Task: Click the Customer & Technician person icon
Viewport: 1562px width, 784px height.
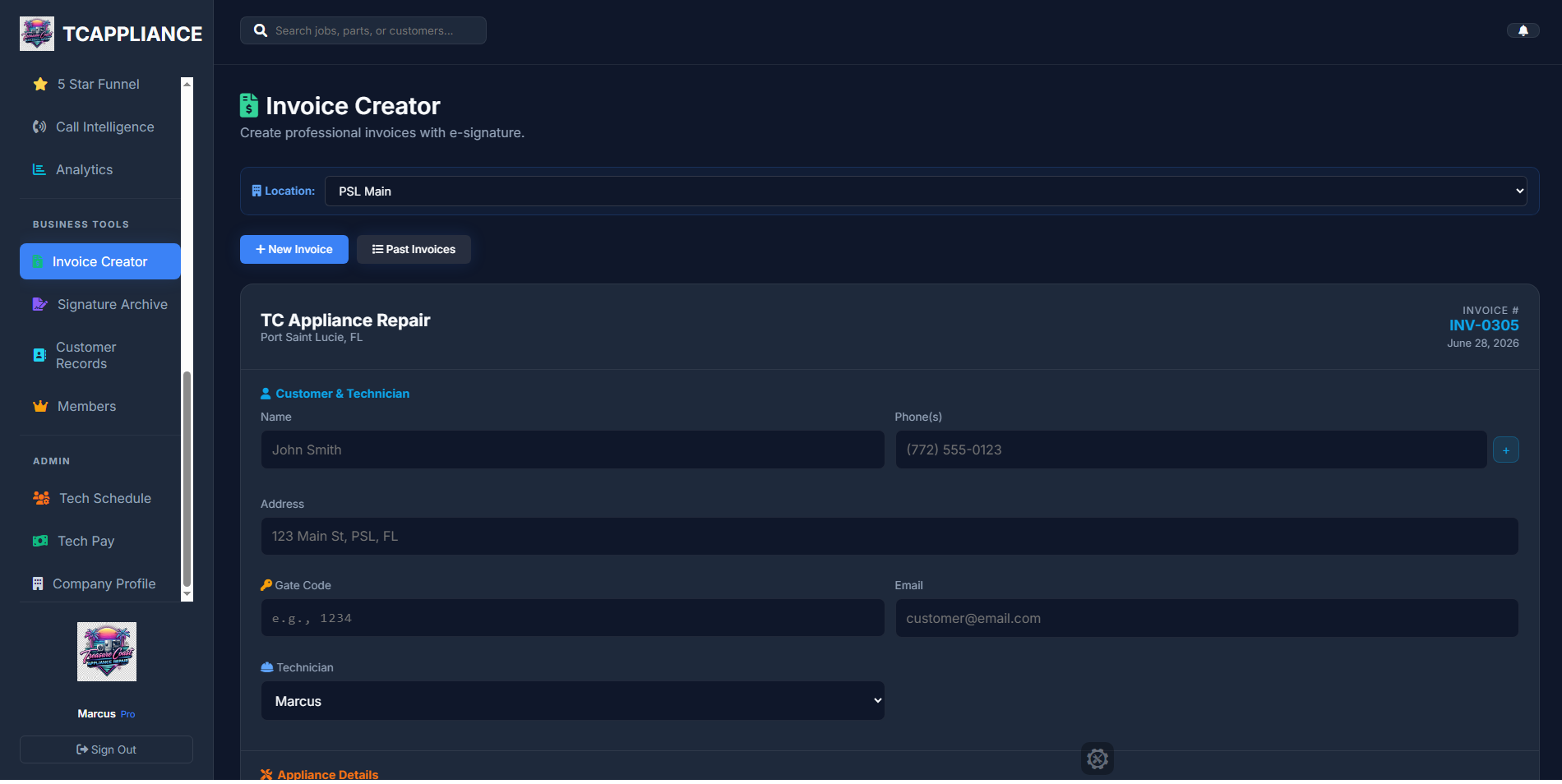Action: click(266, 394)
